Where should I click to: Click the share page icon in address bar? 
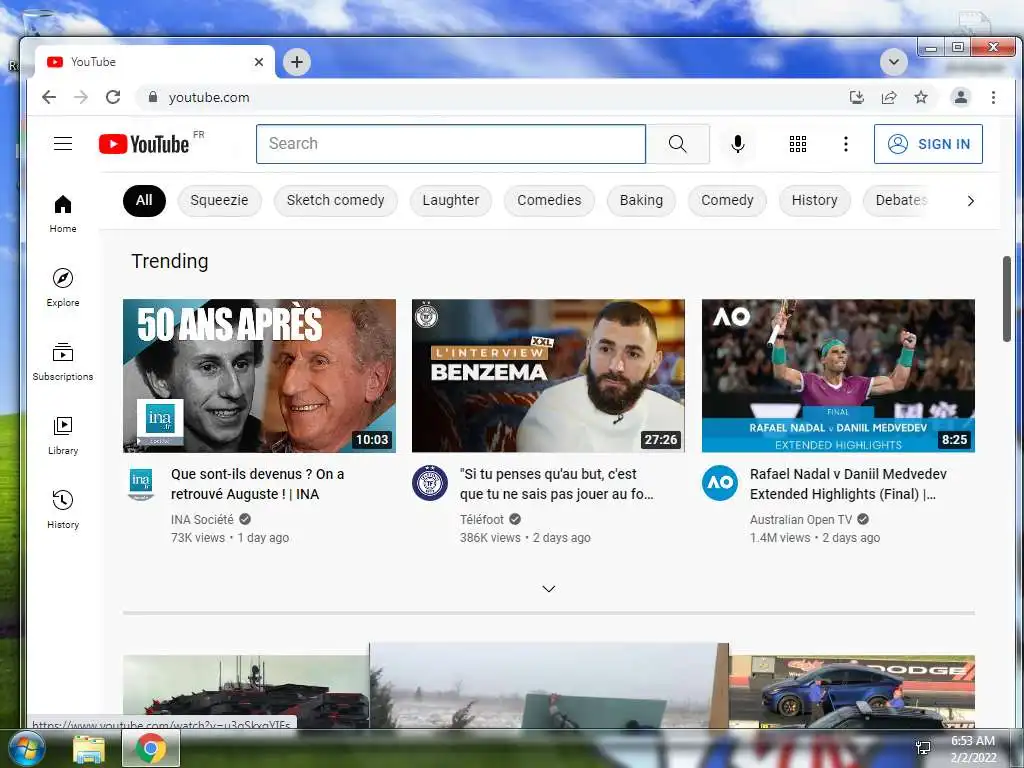coord(889,97)
